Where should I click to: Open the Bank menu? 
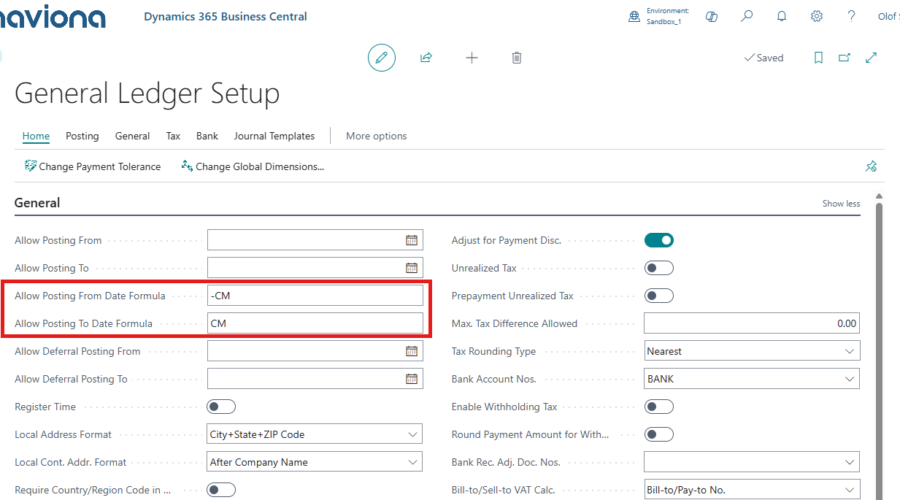pos(207,136)
